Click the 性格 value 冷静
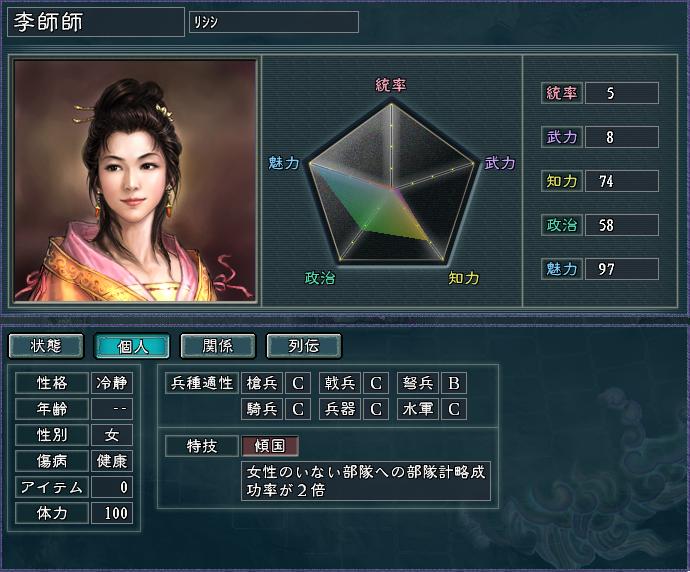690x572 pixels. point(112,383)
